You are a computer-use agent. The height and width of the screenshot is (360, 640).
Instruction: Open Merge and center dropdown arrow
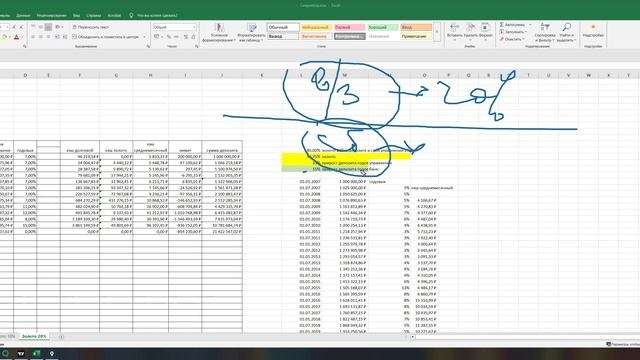click(x=144, y=37)
